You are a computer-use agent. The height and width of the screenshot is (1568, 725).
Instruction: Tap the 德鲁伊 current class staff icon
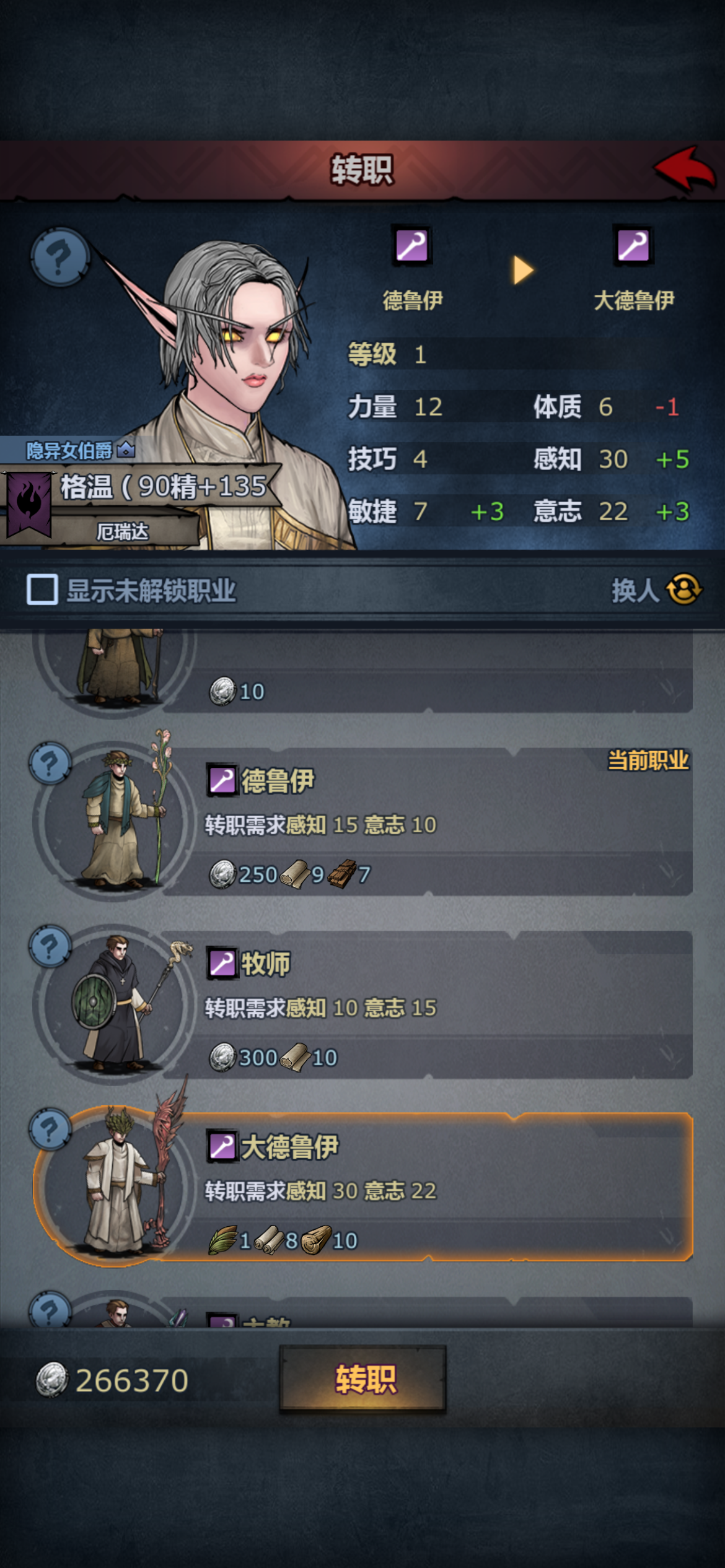[411, 246]
